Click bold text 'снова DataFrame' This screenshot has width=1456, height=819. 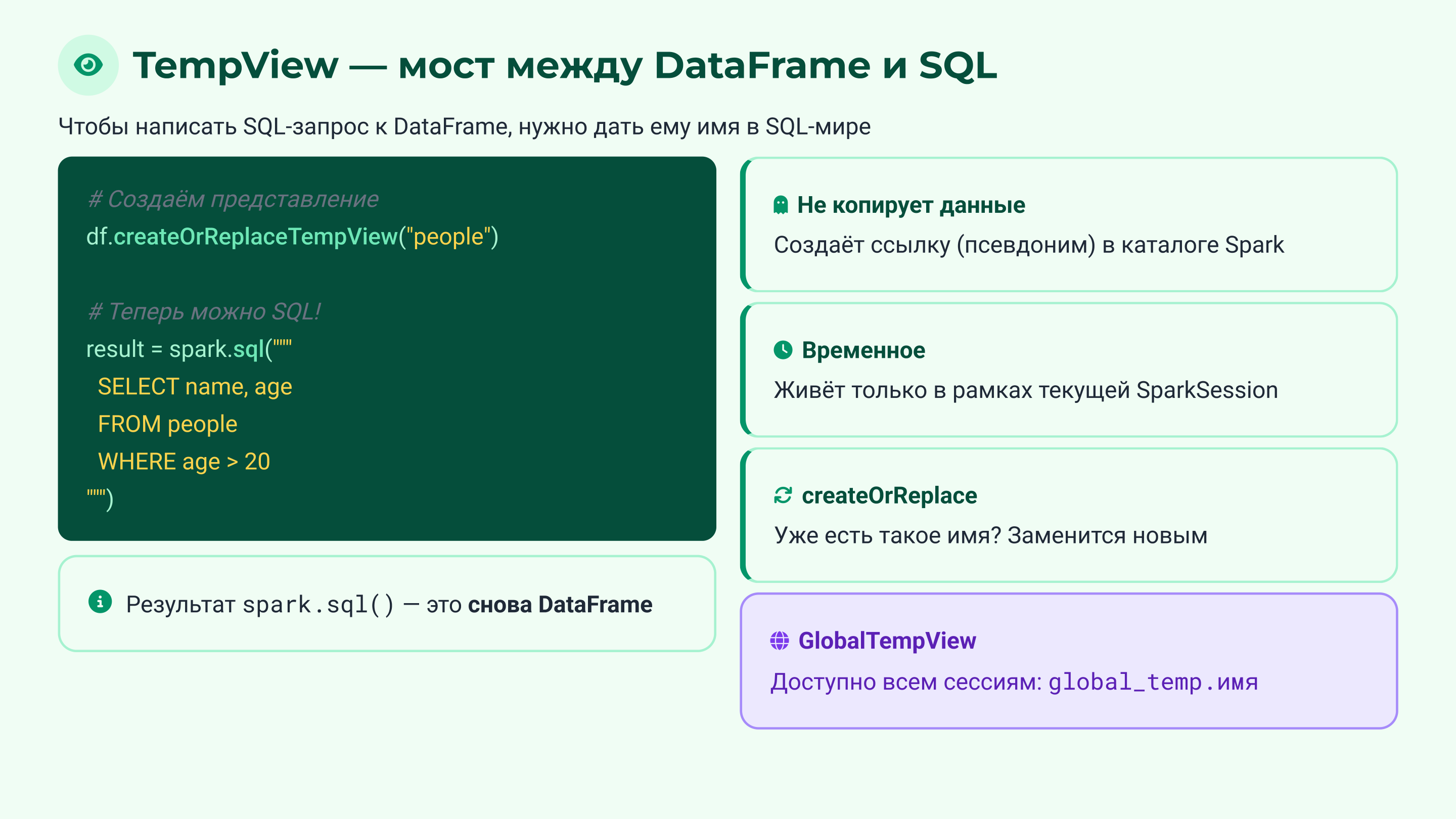[560, 604]
